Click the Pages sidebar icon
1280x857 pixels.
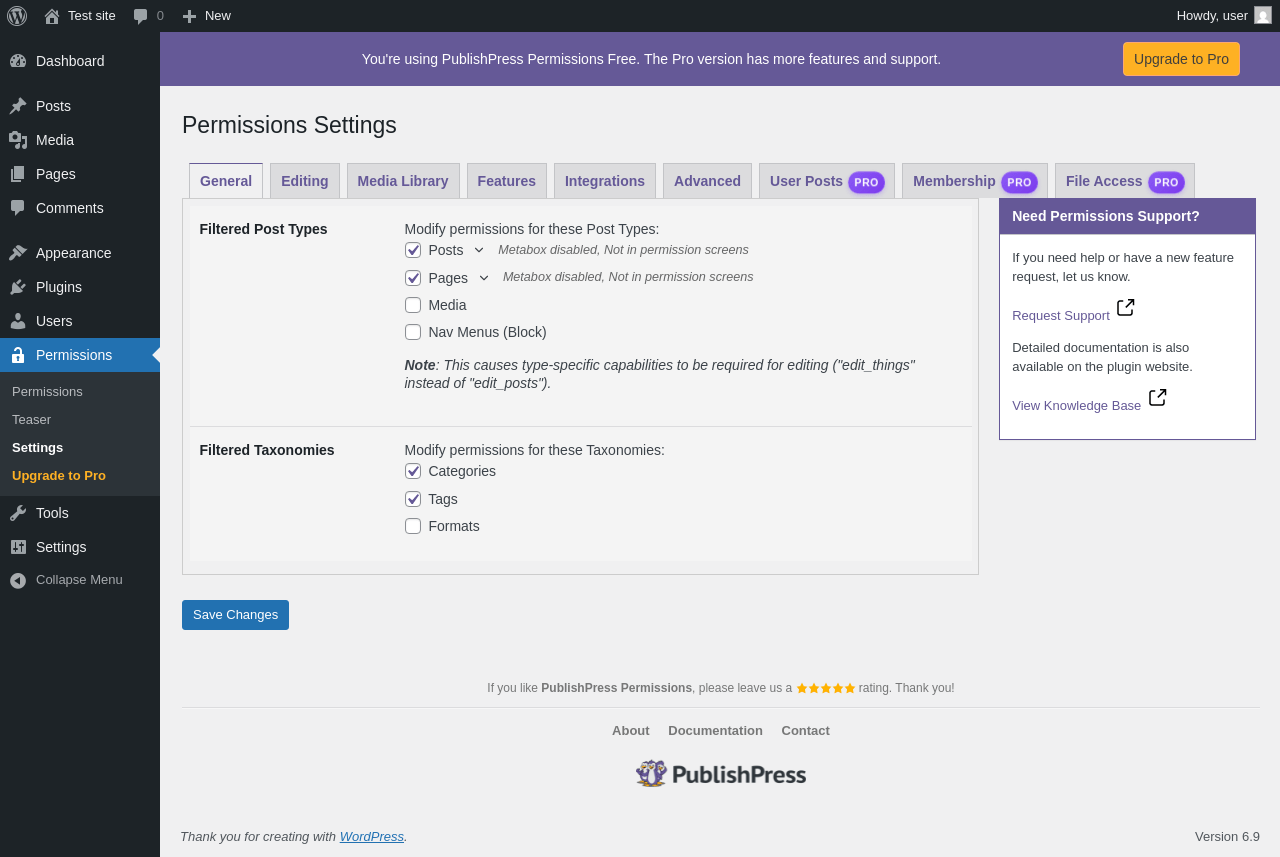pos(18,174)
